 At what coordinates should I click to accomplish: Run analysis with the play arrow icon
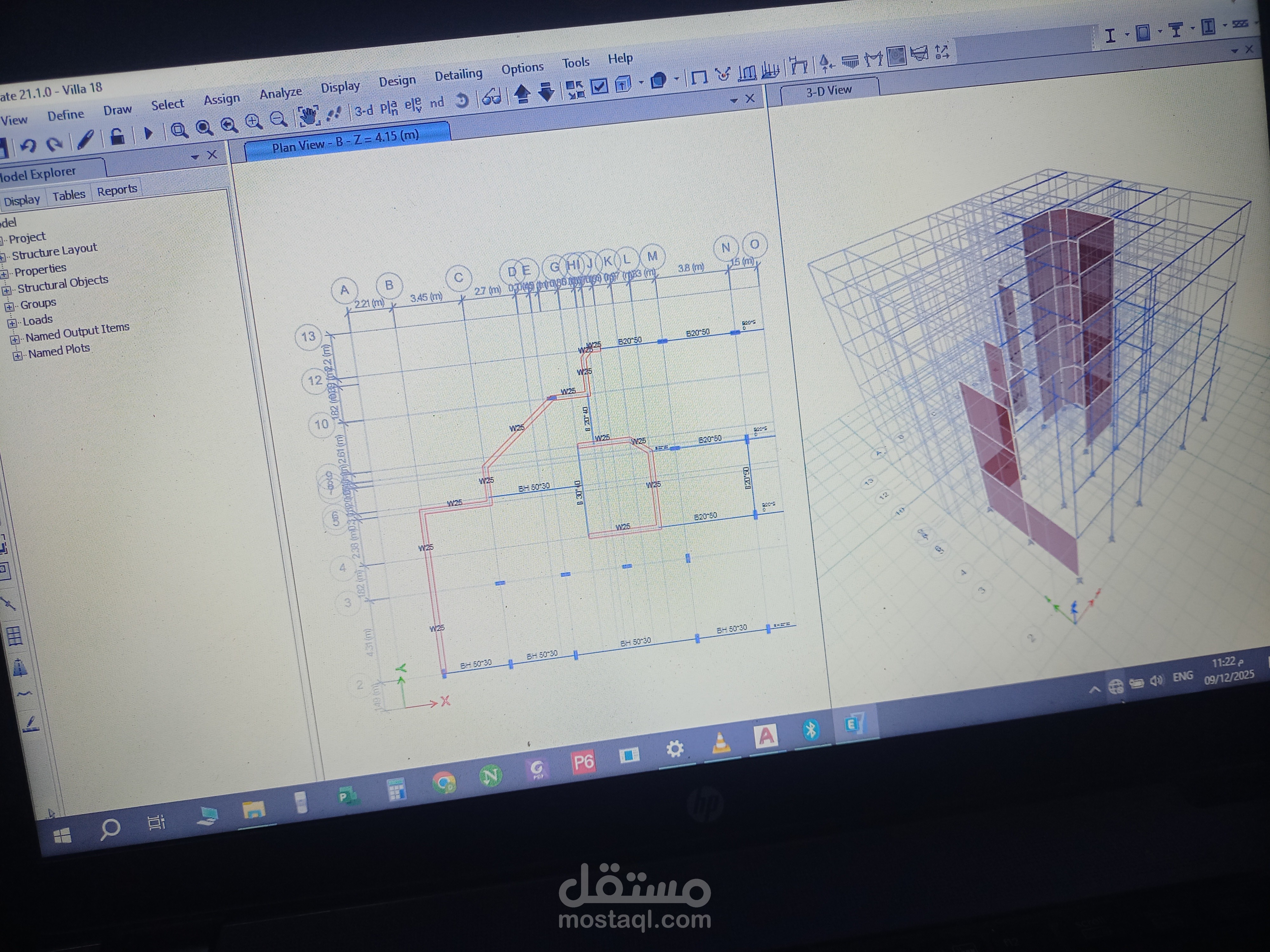point(148,133)
